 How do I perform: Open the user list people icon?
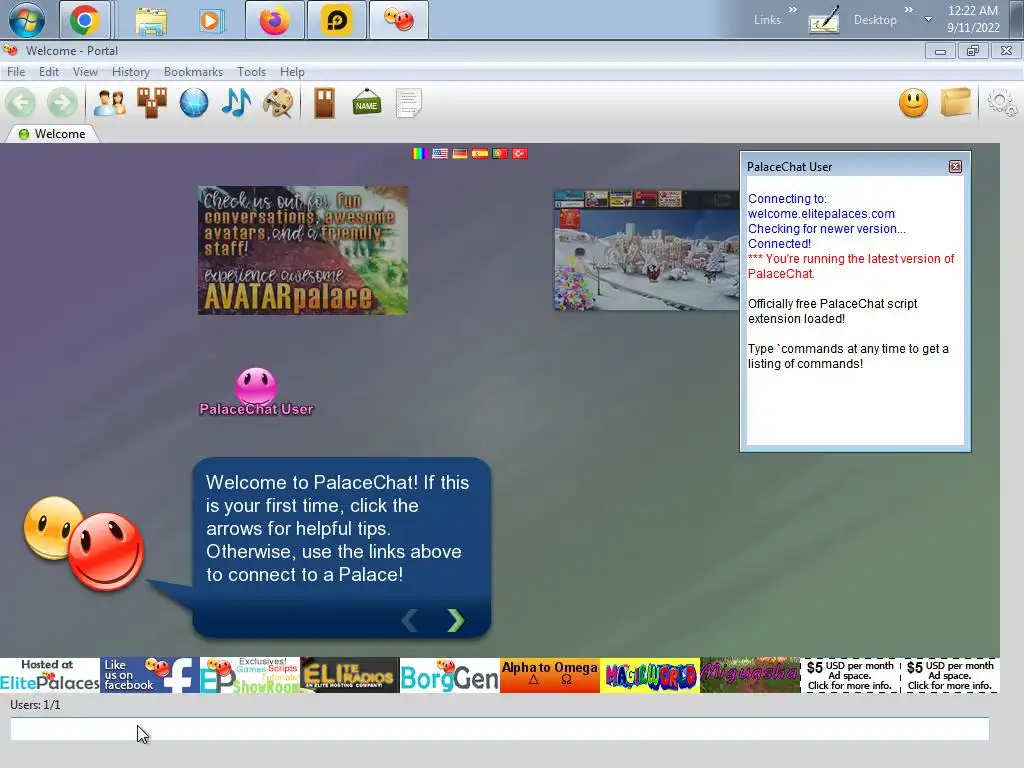[110, 103]
